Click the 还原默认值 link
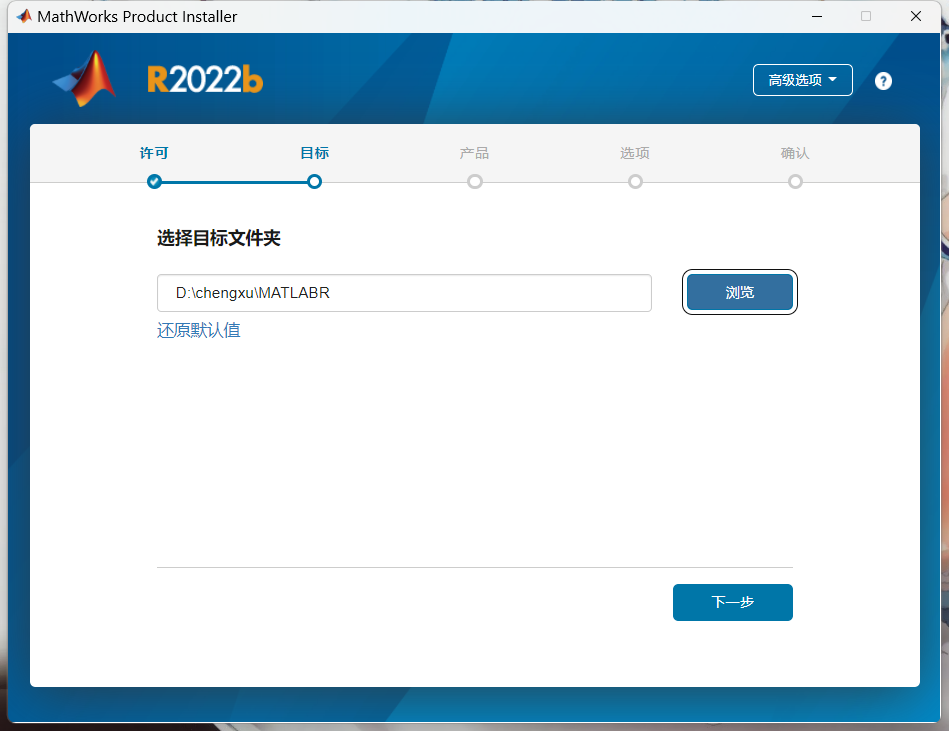Screen dimensions: 949x731 (199, 330)
